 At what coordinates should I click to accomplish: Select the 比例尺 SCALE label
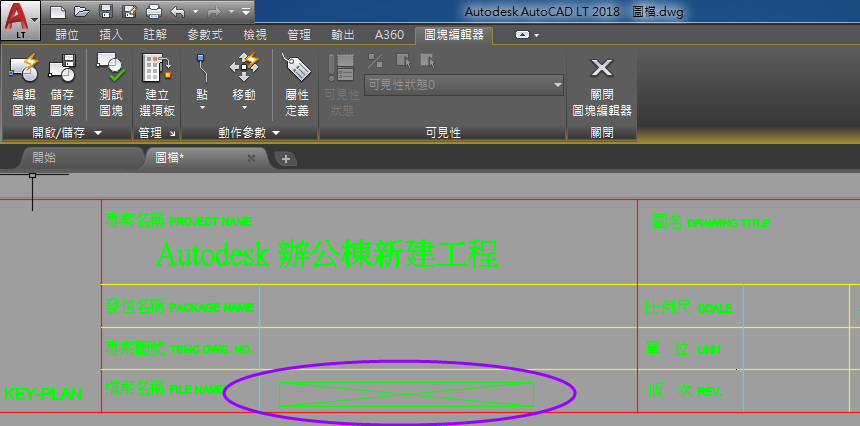[689, 308]
